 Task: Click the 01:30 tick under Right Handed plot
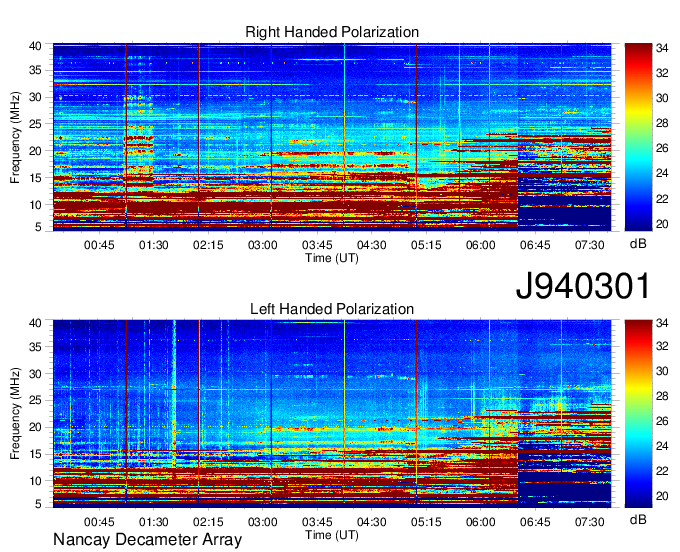click(x=154, y=245)
